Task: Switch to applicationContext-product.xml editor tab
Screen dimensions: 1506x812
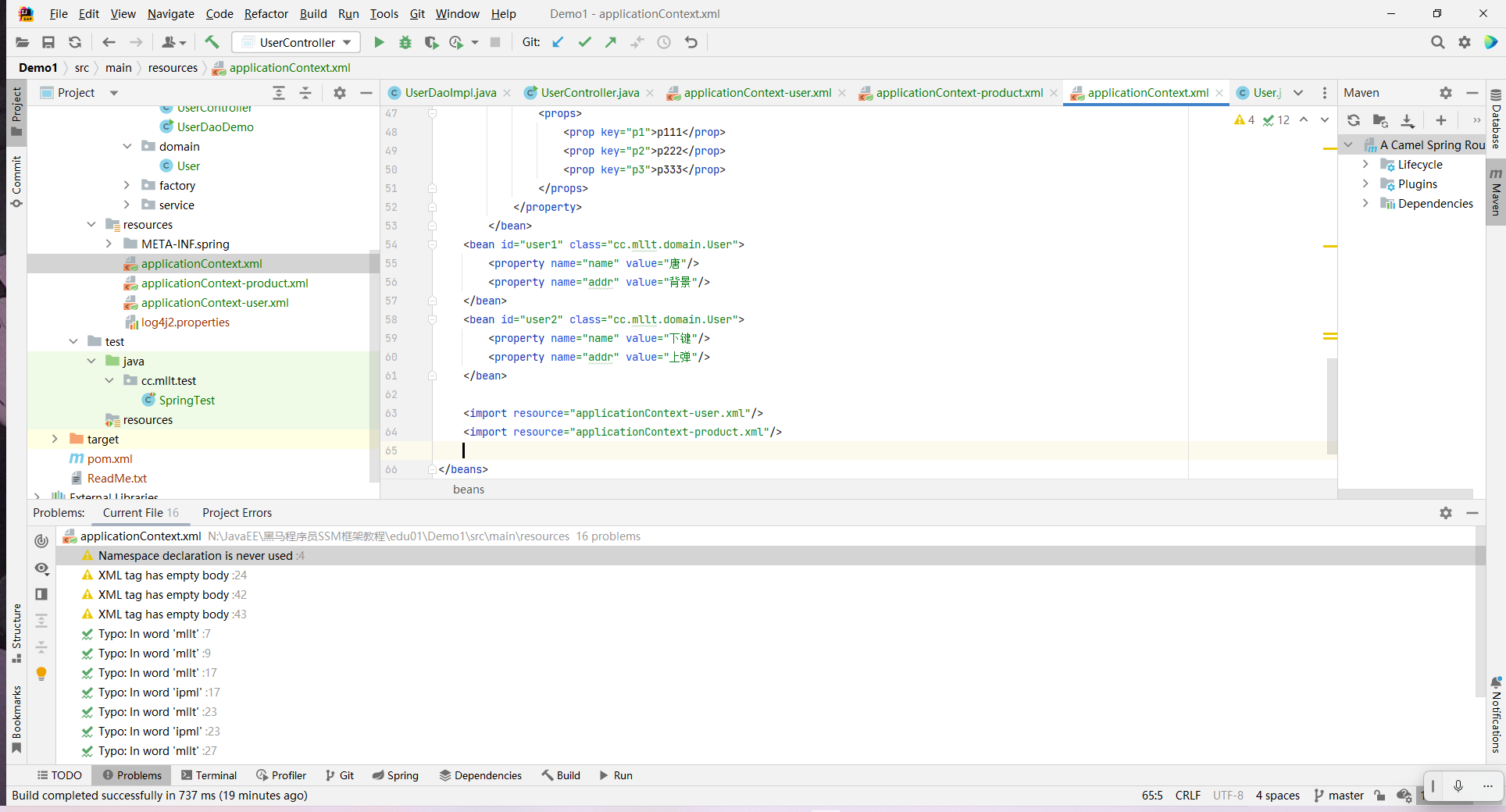Action: [959, 93]
